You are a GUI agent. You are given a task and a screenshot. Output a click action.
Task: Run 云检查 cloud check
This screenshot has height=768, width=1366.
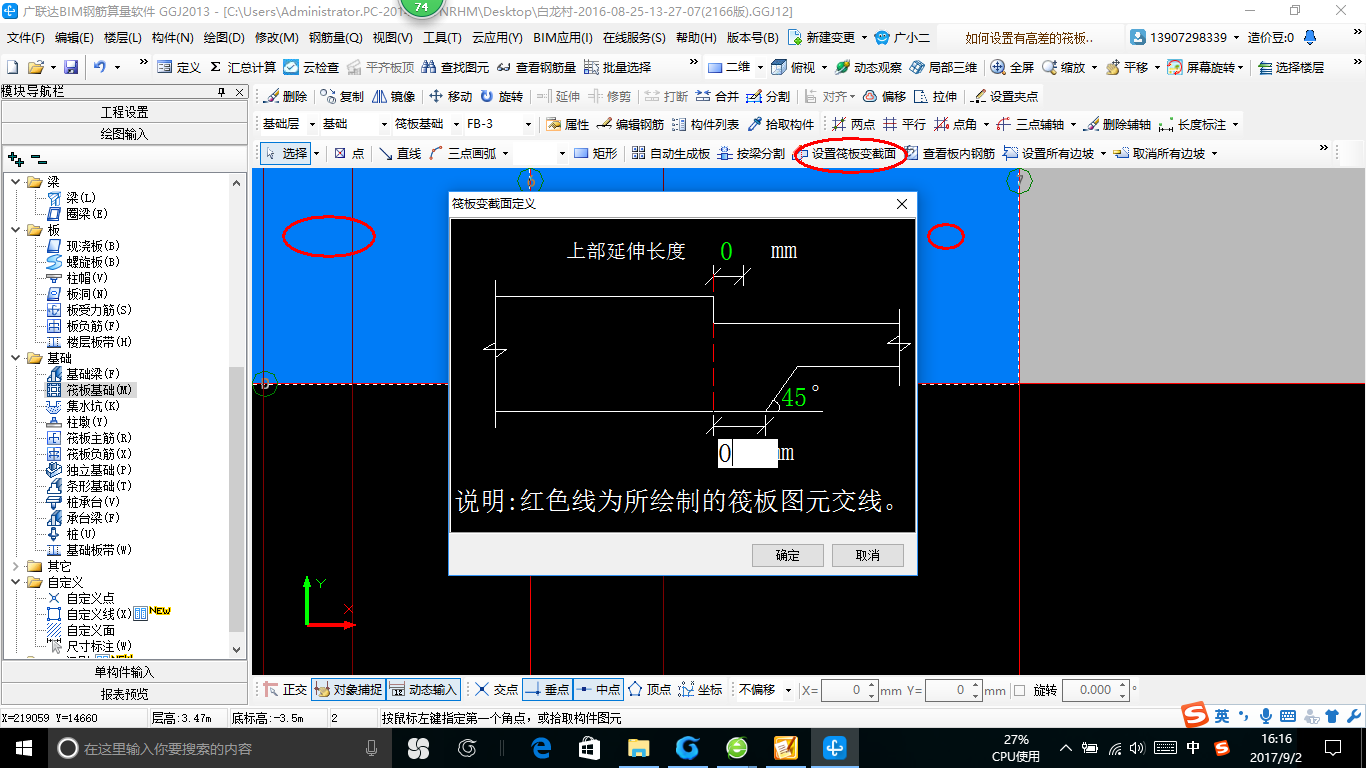click(x=311, y=67)
